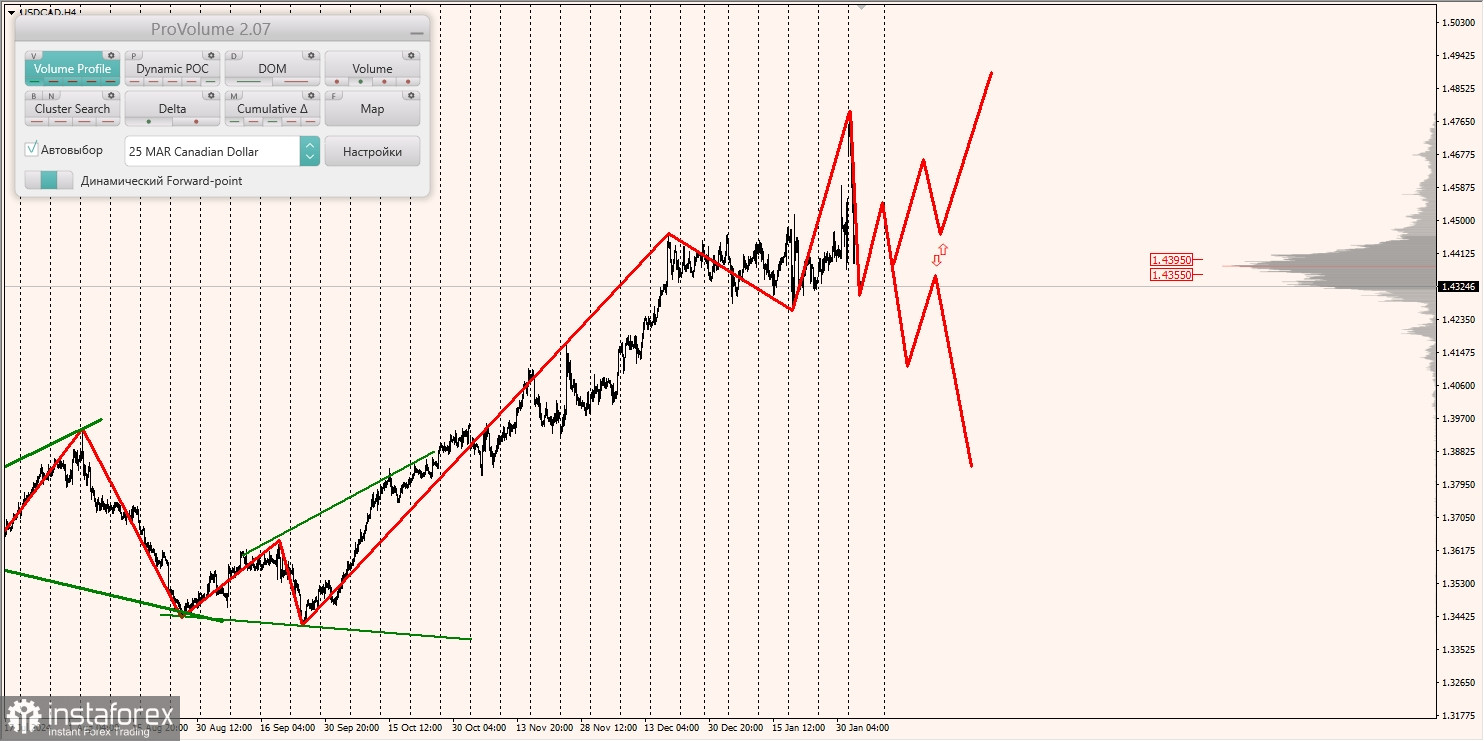Open Настройки settings button
This screenshot has width=1484, height=741.
372,151
